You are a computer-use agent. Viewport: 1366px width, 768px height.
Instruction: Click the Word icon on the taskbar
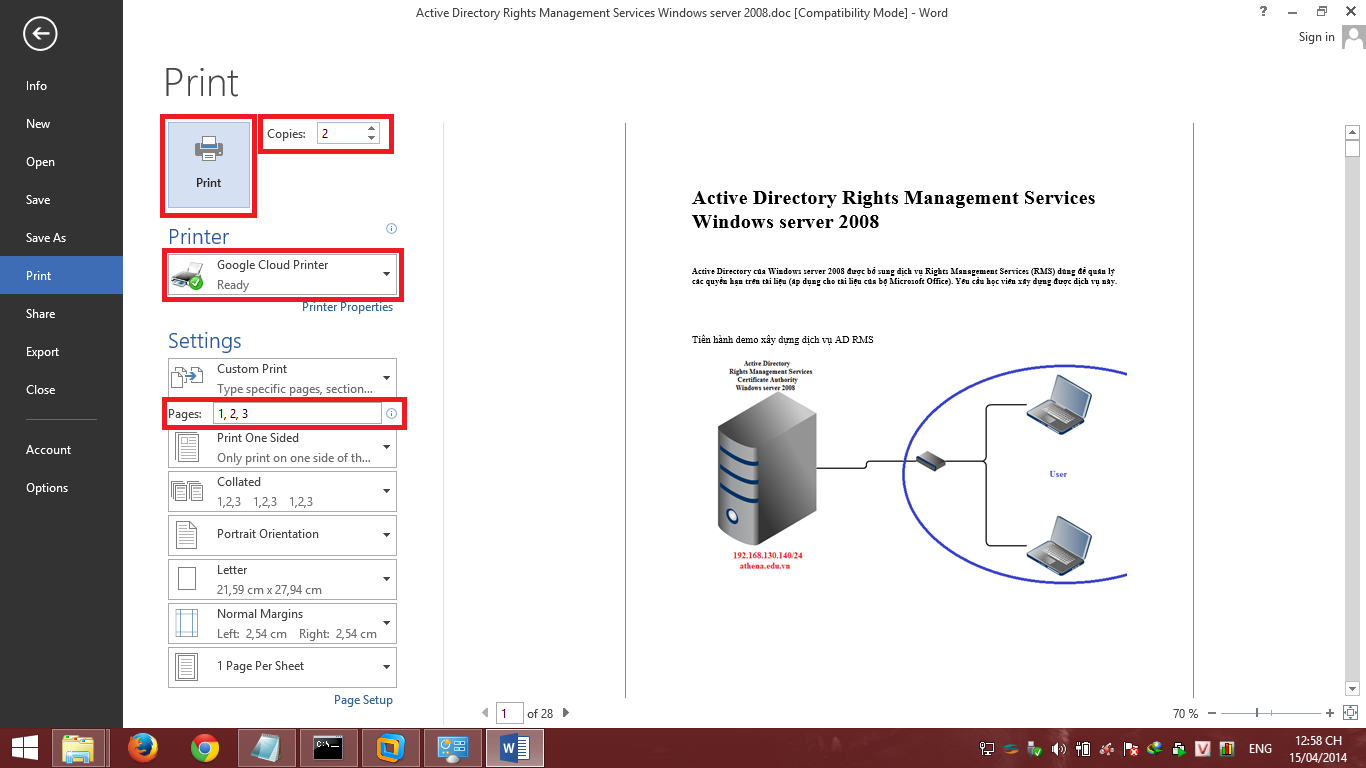(x=515, y=748)
